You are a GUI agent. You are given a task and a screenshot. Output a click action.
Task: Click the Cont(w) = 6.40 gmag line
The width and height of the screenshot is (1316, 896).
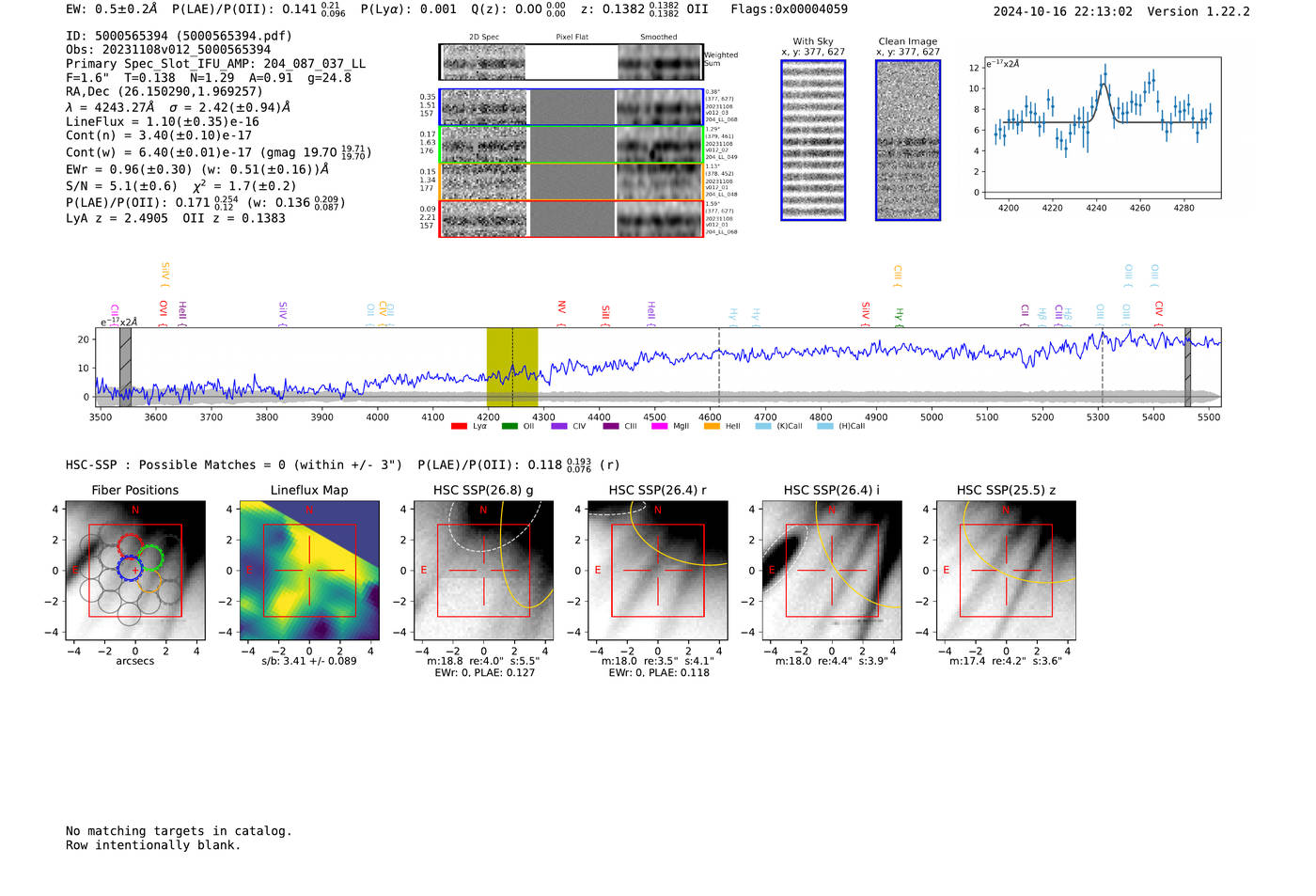(x=219, y=151)
